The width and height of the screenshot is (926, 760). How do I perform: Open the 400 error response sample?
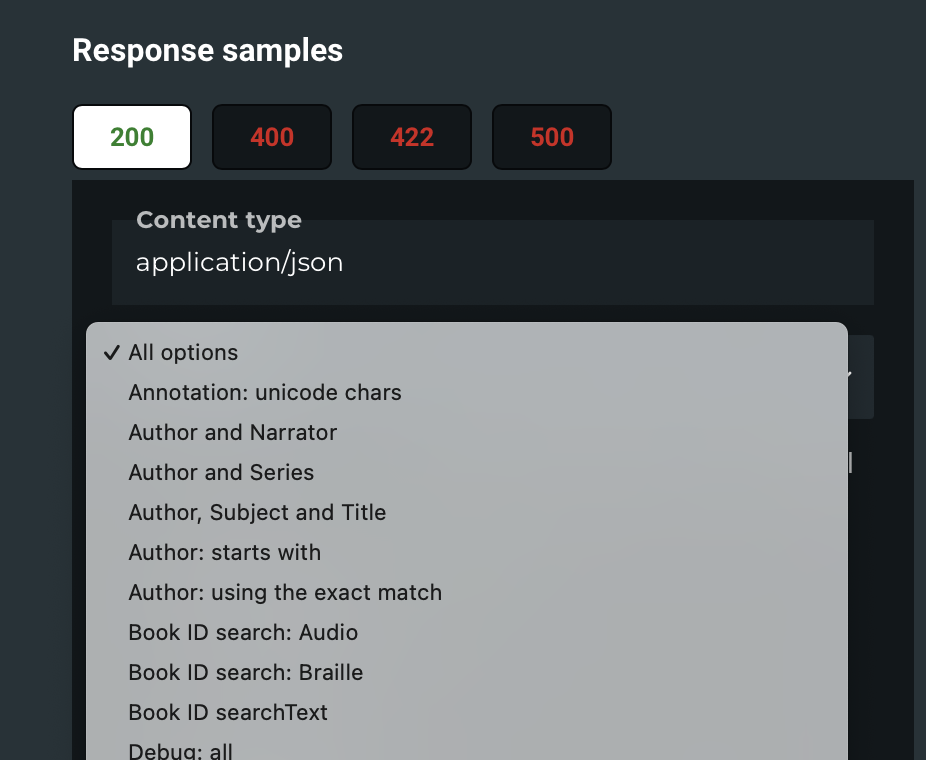(271, 137)
